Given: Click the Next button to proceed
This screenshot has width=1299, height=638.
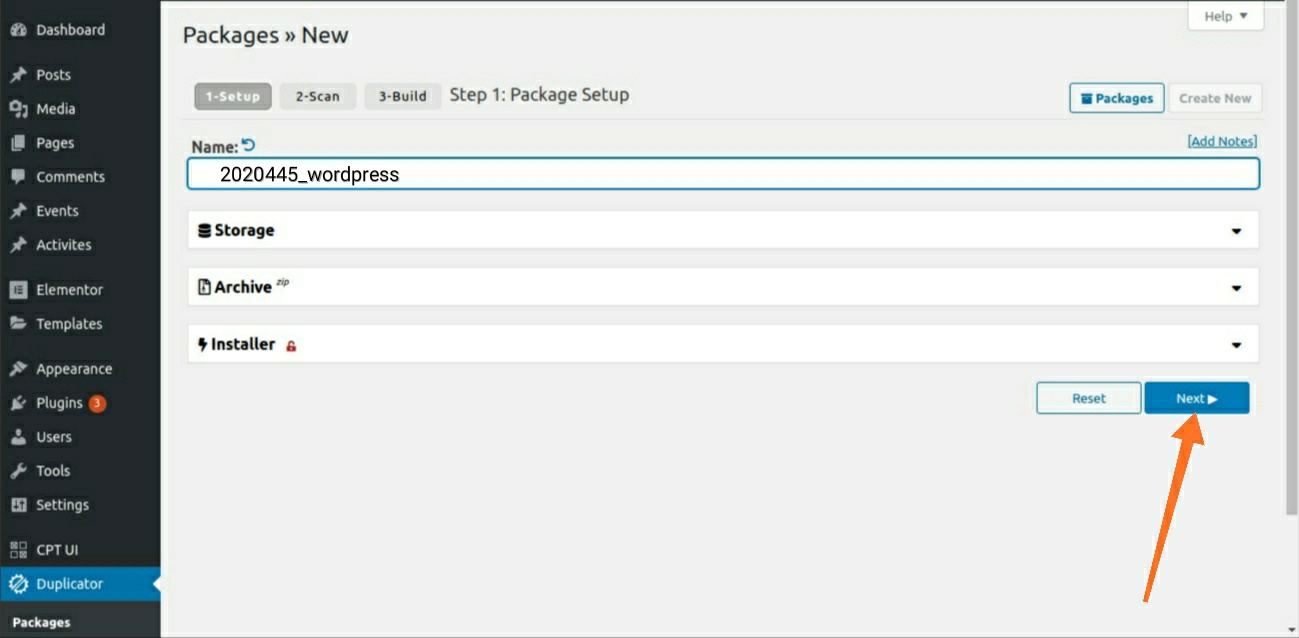Looking at the screenshot, I should [1196, 397].
